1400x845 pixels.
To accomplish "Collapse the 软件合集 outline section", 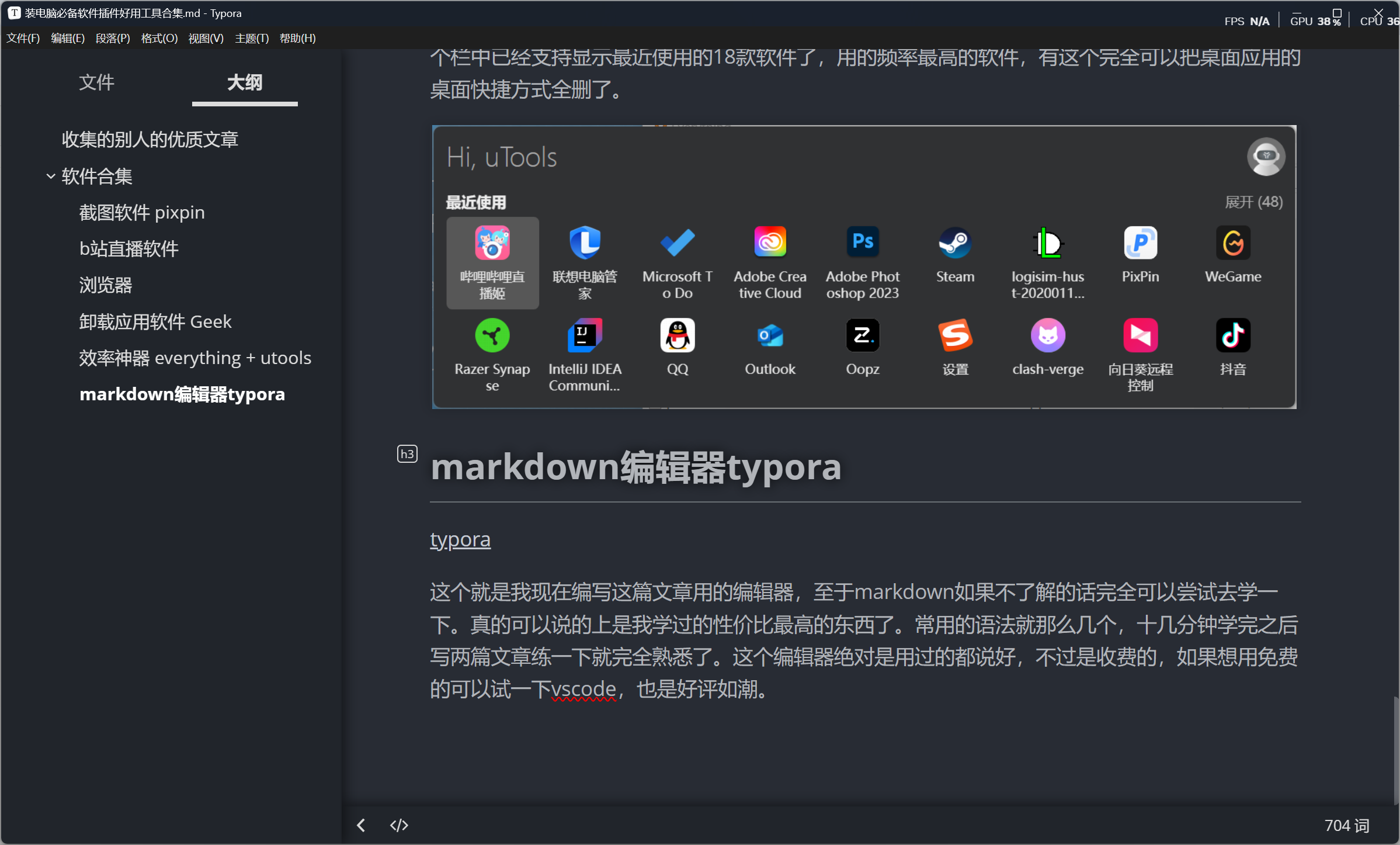I will pos(50,176).
